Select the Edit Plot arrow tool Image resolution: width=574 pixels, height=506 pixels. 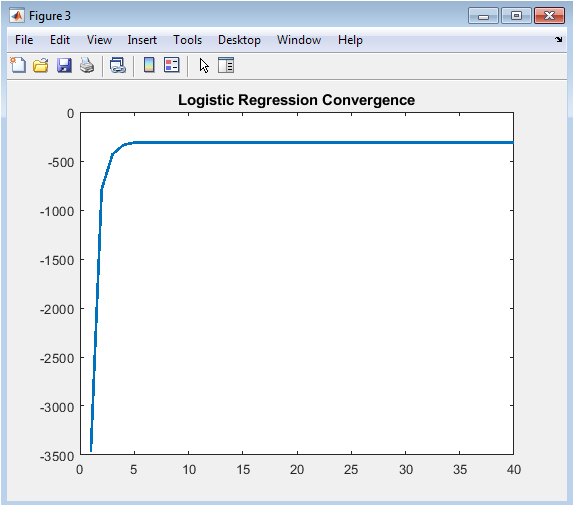(204, 66)
